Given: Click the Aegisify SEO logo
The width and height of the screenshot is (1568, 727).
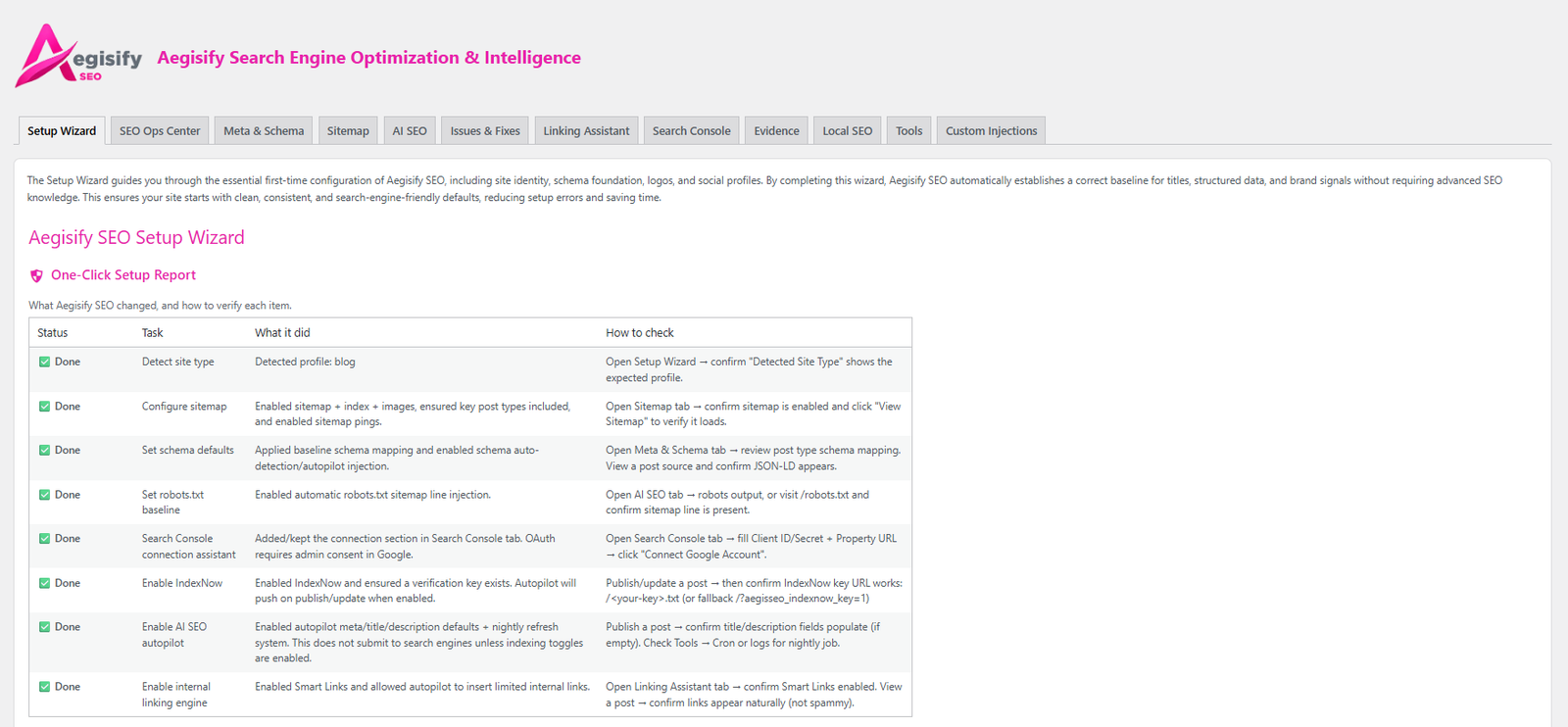Looking at the screenshot, I should [x=78, y=57].
